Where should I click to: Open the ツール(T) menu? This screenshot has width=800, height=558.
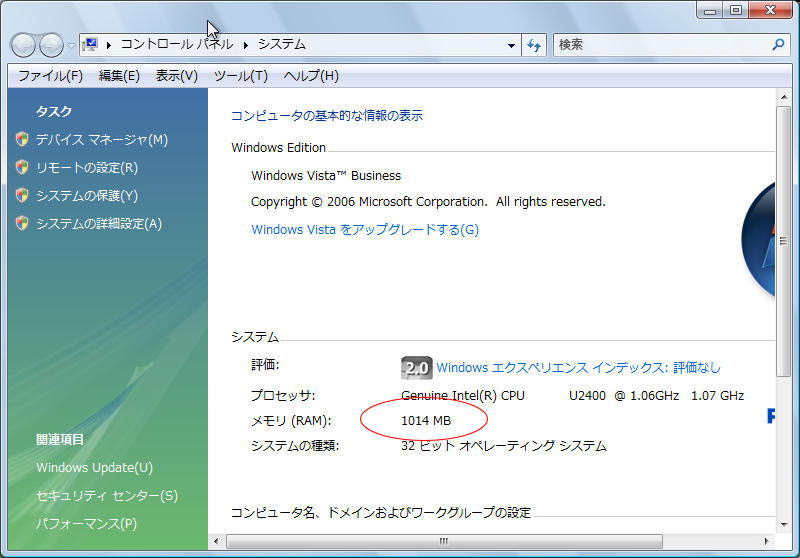[240, 76]
